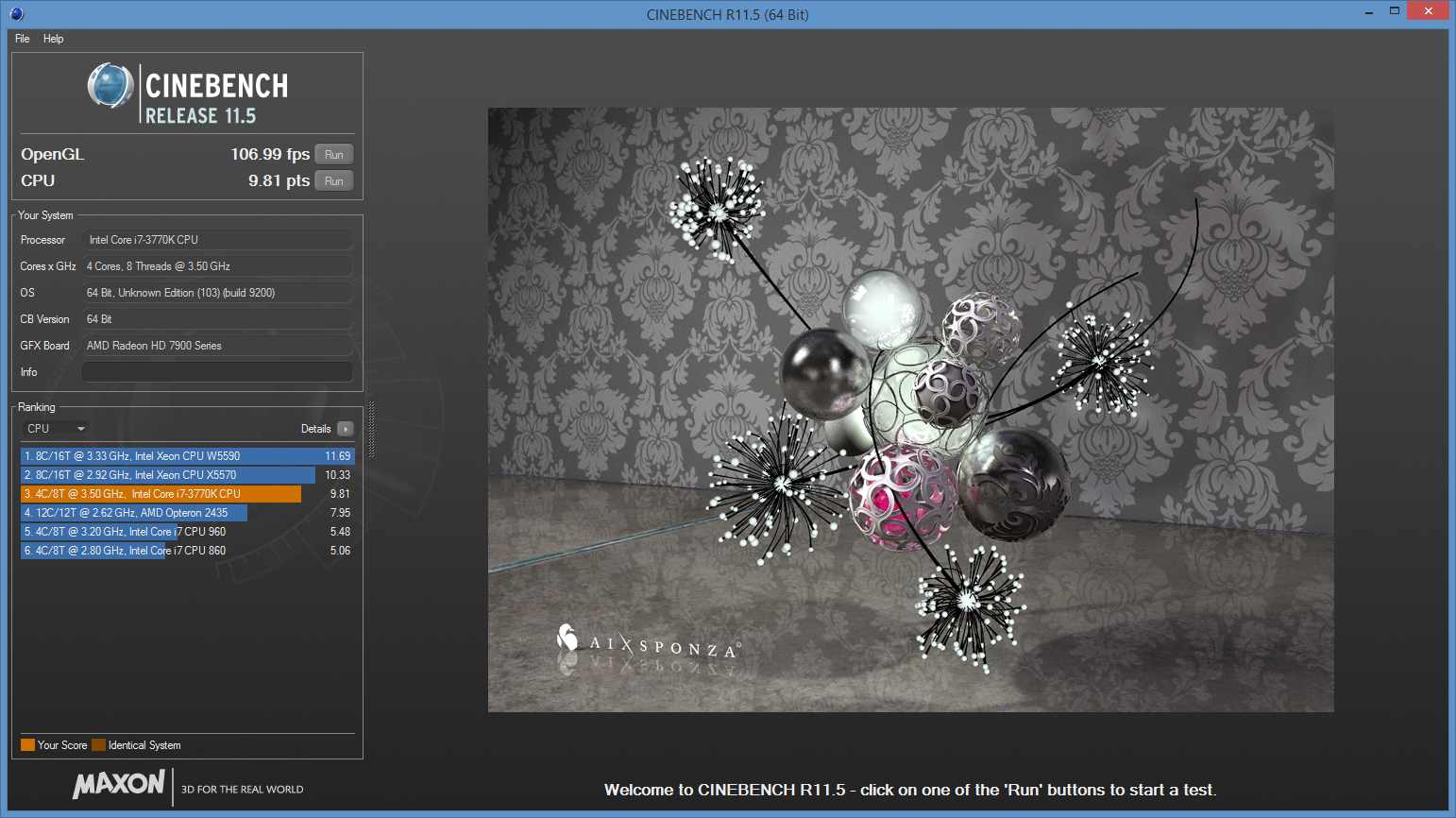Minimize the CINEBENCH window
The height and width of the screenshot is (818, 1456).
pyautogui.click(x=1369, y=12)
